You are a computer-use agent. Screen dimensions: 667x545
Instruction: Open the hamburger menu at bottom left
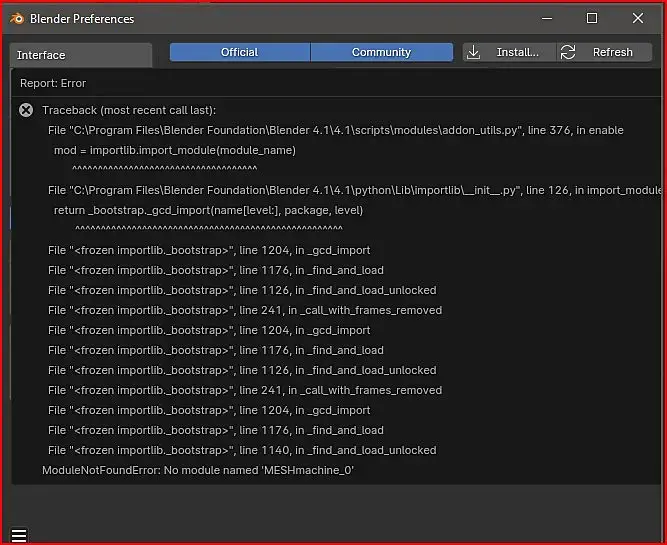[19, 536]
